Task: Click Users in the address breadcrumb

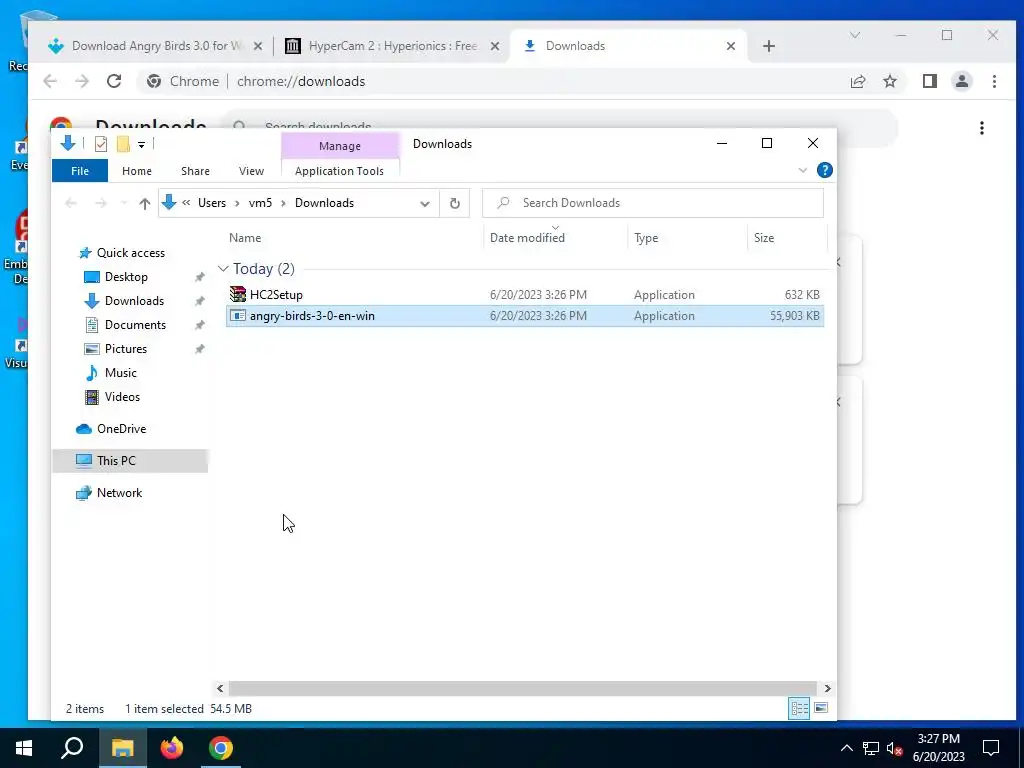Action: (212, 203)
